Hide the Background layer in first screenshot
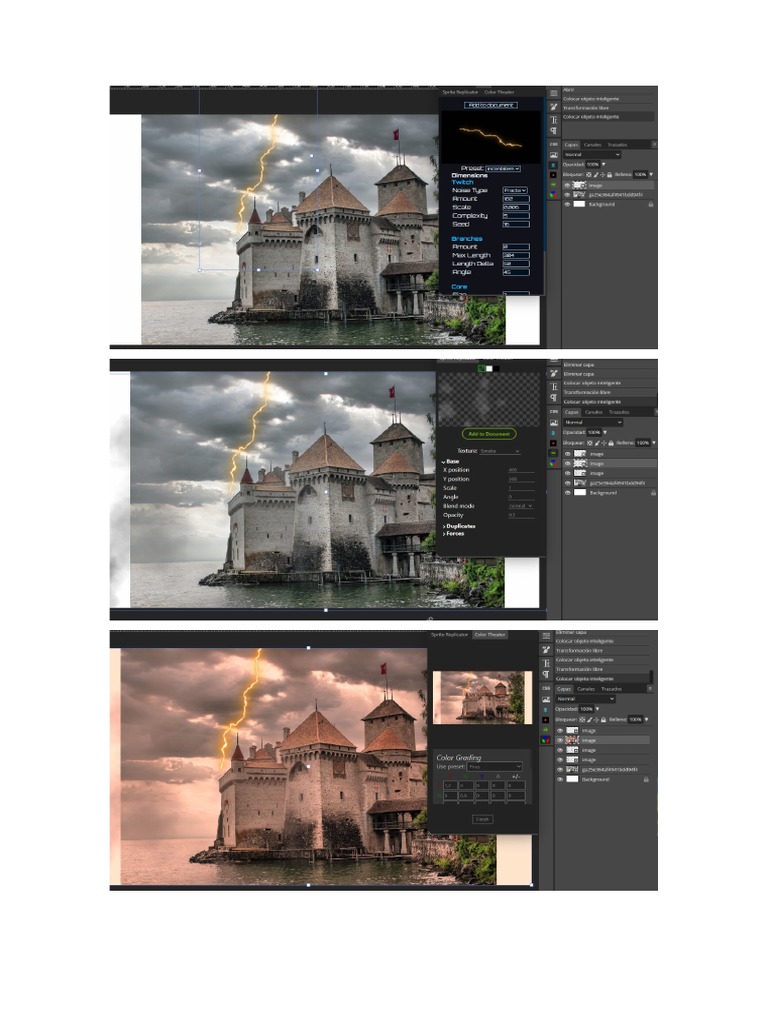768x1024 pixels. coord(567,204)
